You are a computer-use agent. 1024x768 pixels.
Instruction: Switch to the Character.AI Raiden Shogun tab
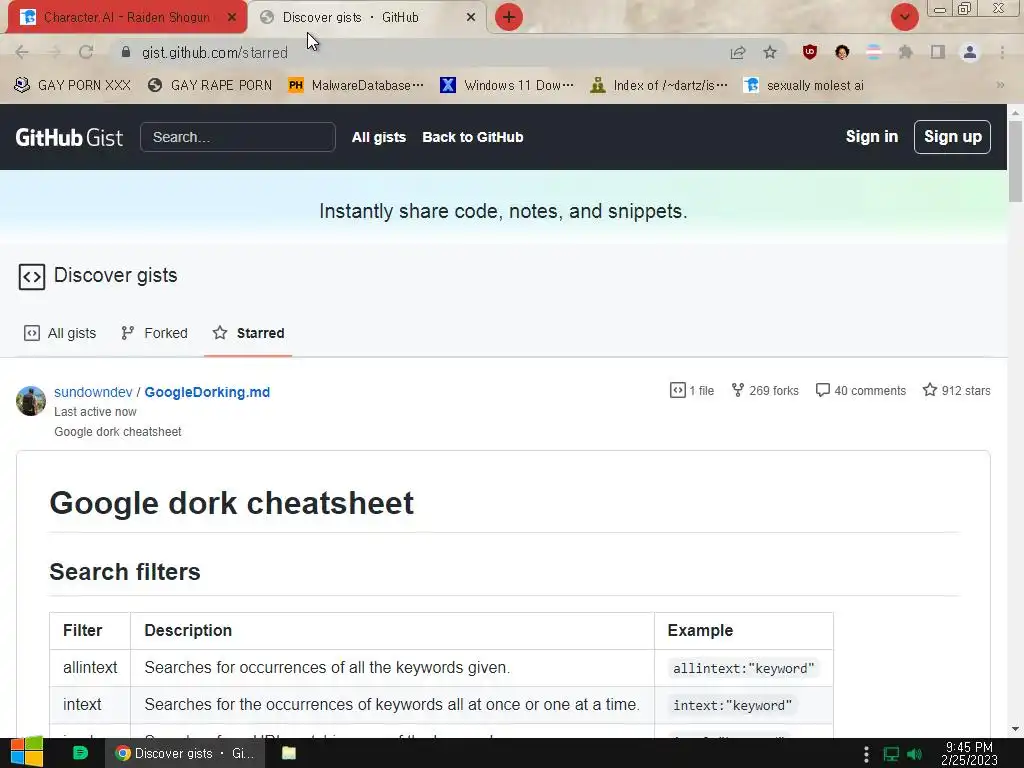point(127,18)
